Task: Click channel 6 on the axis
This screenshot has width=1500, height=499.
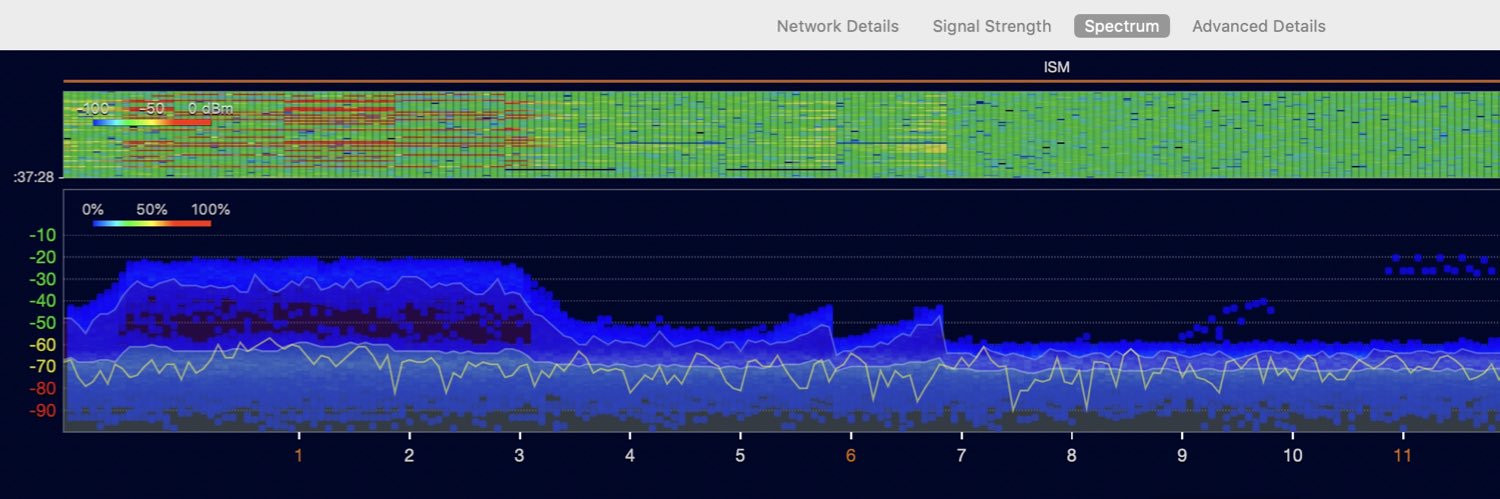Action: [x=851, y=456]
